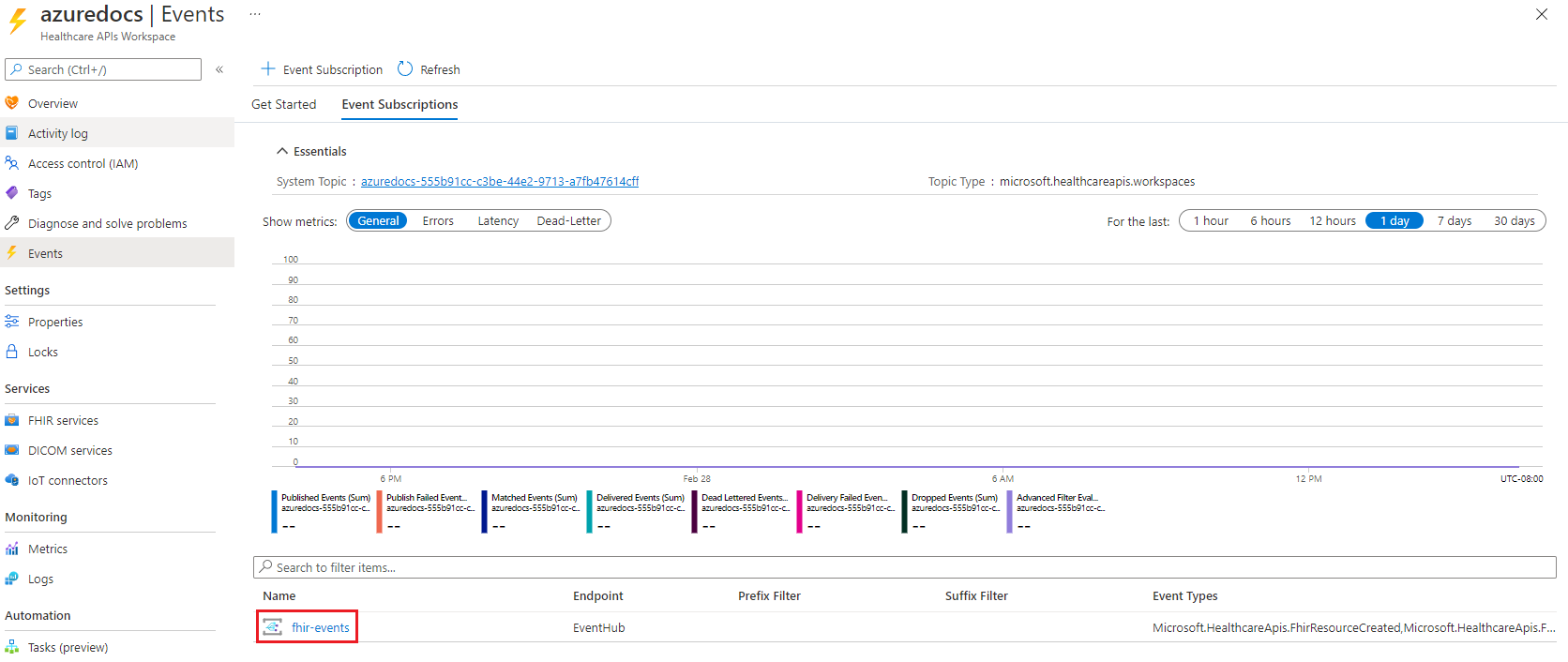This screenshot has width=1568, height=662.
Task: Set time range to 1 hour
Action: (x=1211, y=221)
